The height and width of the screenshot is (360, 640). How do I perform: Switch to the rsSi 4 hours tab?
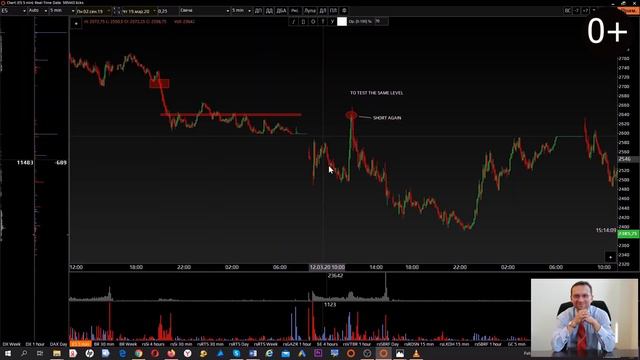coord(153,344)
